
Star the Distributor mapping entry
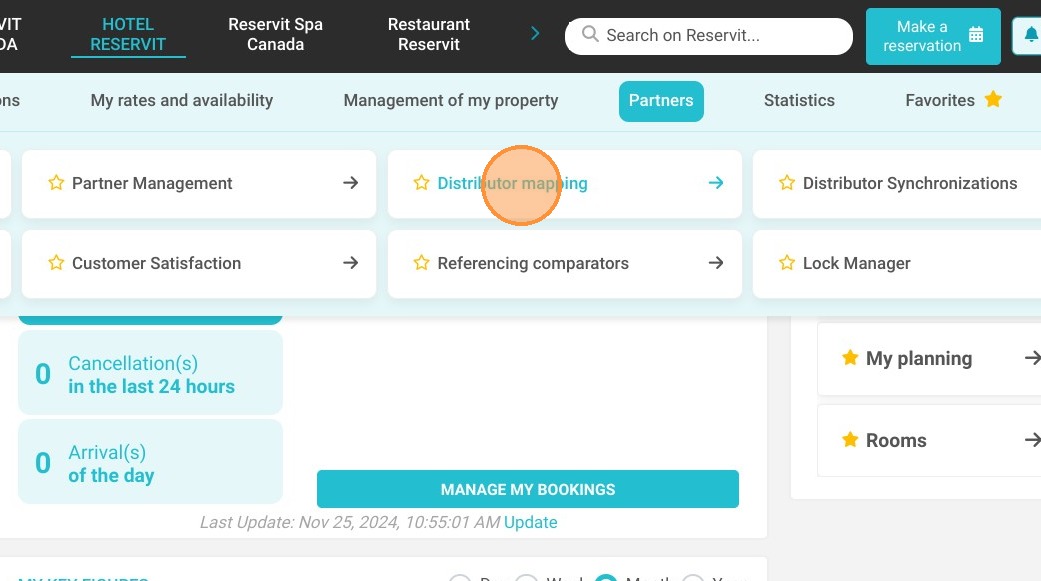click(421, 183)
